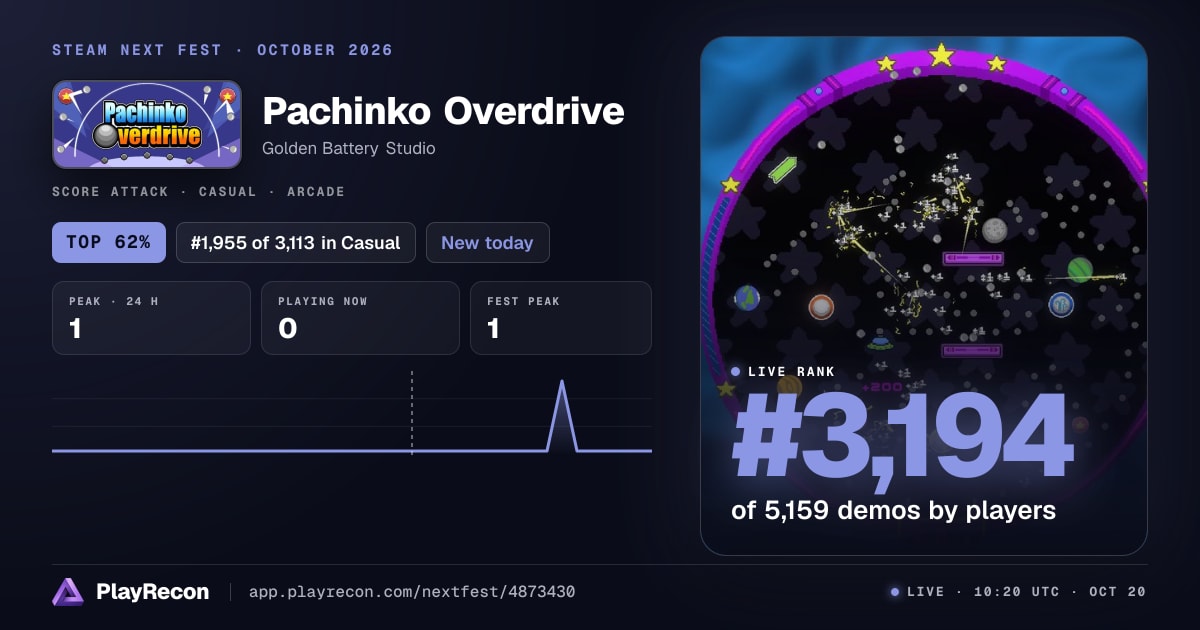Click 'of 5,159 demos by players' text
This screenshot has width=1200, height=630.
pos(894,510)
